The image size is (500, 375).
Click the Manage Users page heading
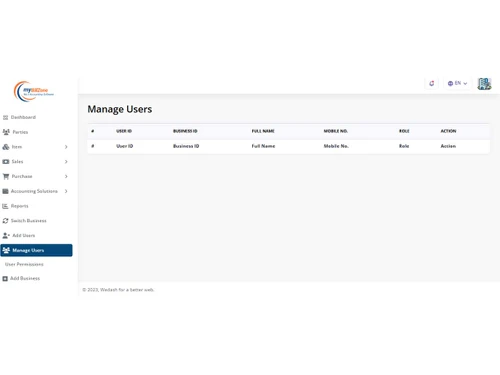tap(120, 109)
